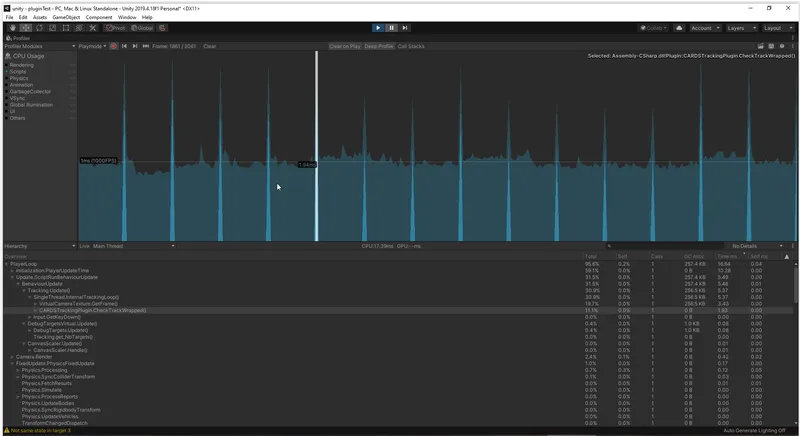Open the Playmode target dropdown
Screen dimensions: 800x436
[x=92, y=46]
